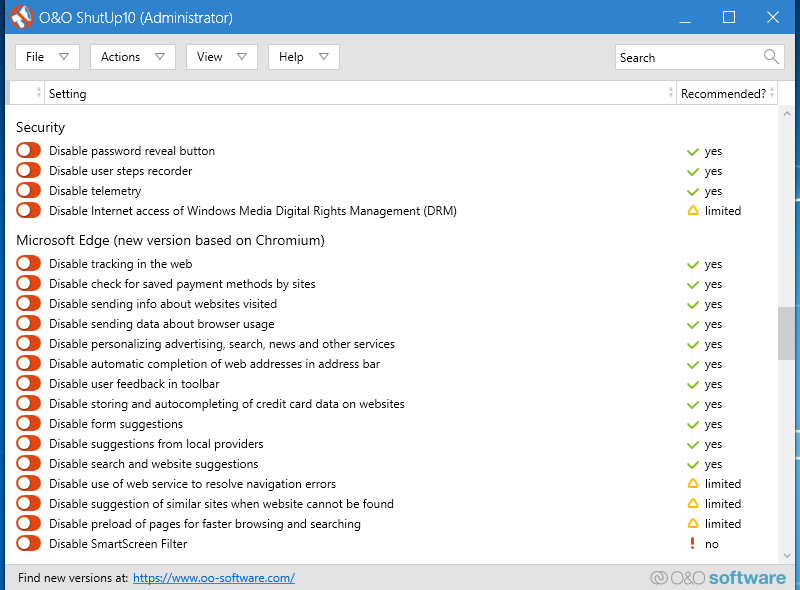Toggle Disable suggestions from local providers
Image resolution: width=800 pixels, height=590 pixels.
click(x=28, y=443)
